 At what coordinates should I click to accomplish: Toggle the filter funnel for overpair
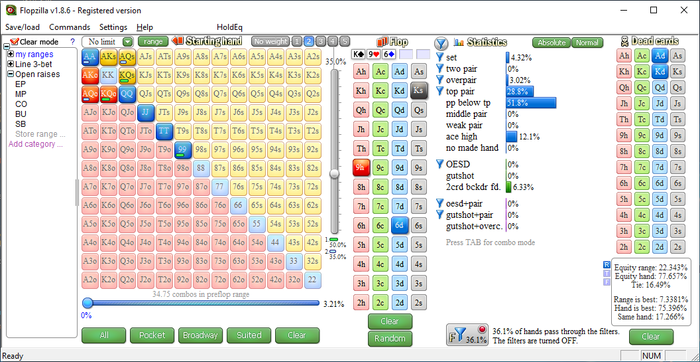440,80
